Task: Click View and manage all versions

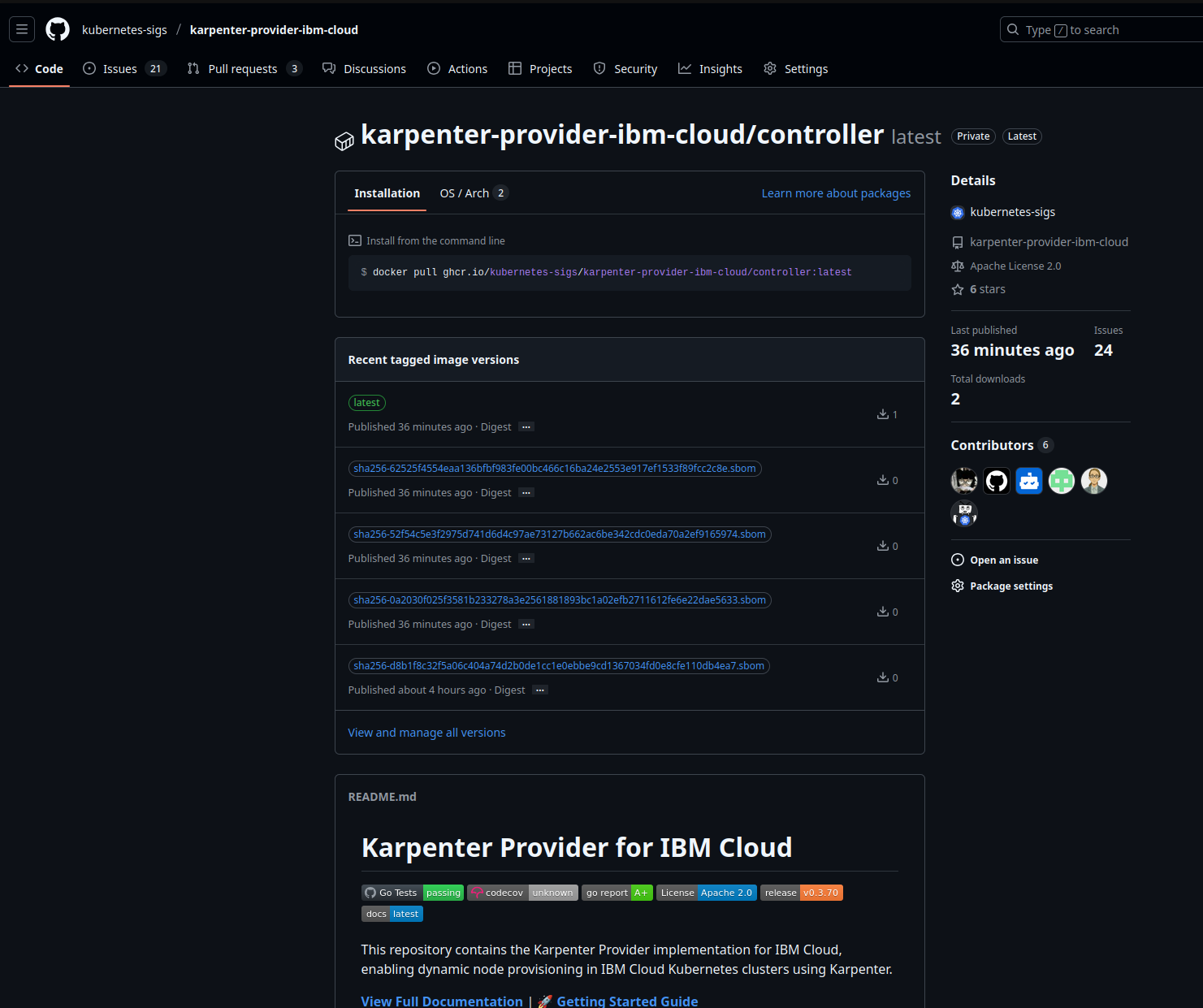Action: pyautogui.click(x=426, y=733)
